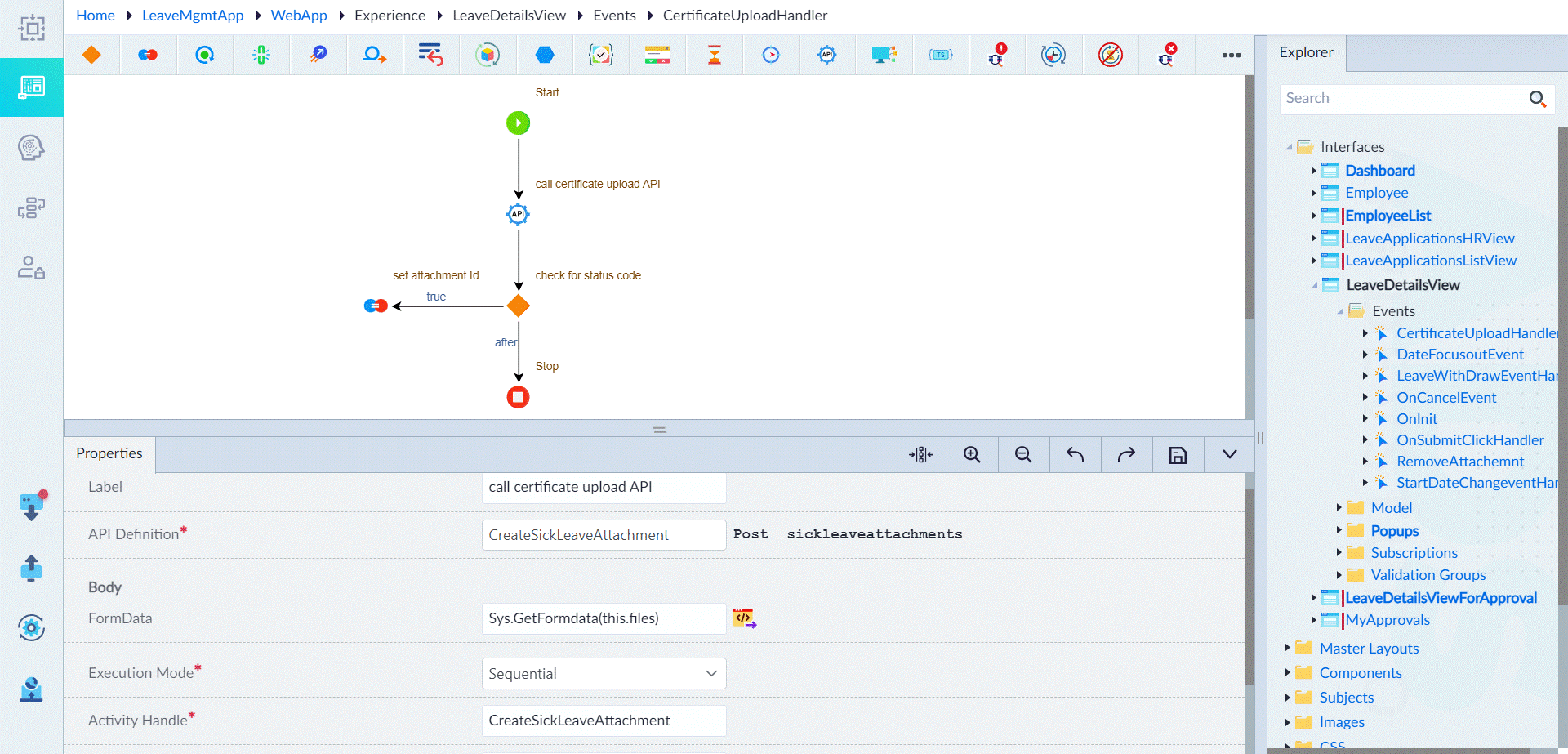The width and height of the screenshot is (1568, 754).
Task: Open WebApp breadcrumb link
Action: click(299, 16)
